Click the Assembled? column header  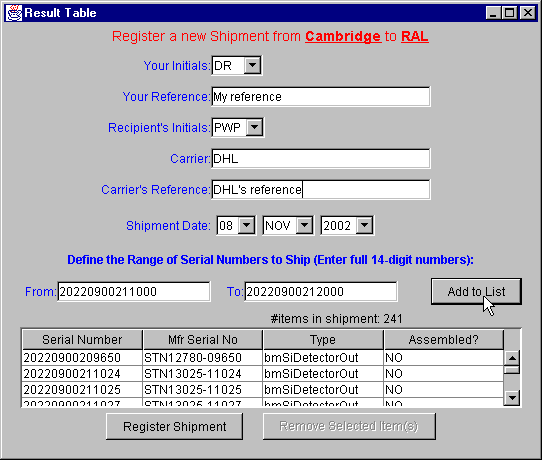pos(443,340)
